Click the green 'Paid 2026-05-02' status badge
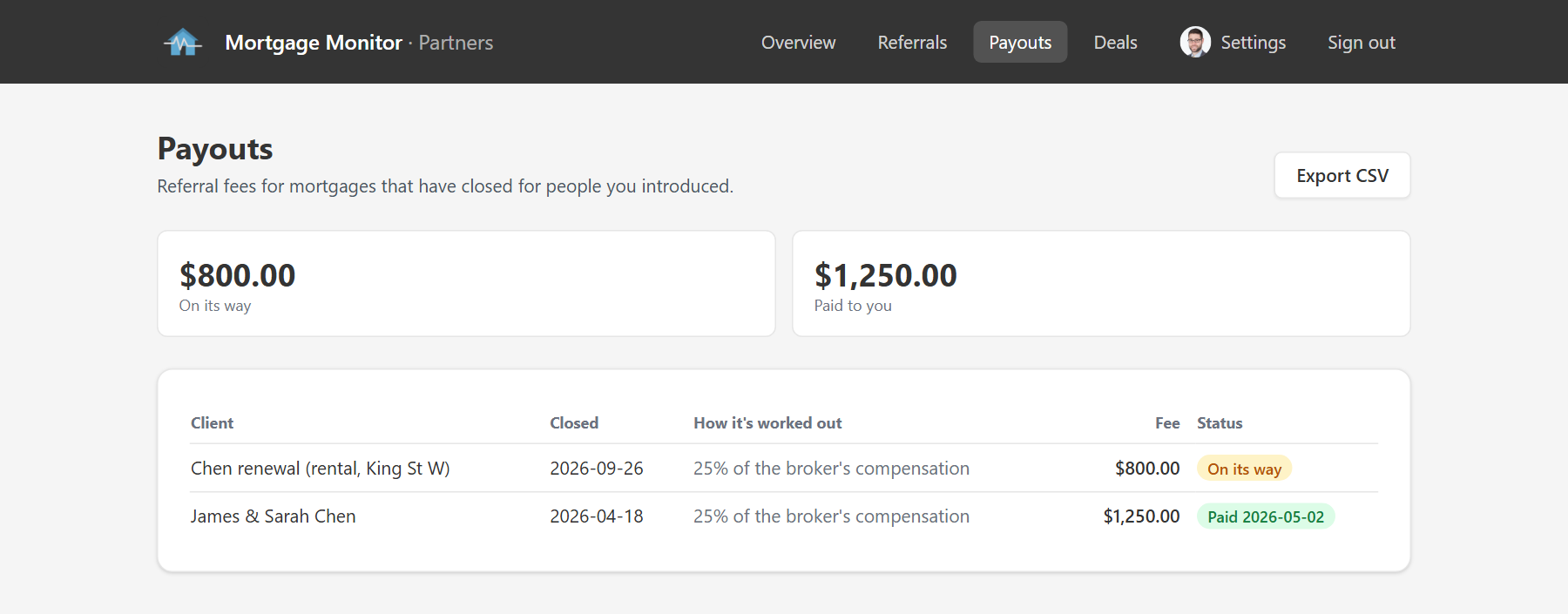 (x=1266, y=516)
